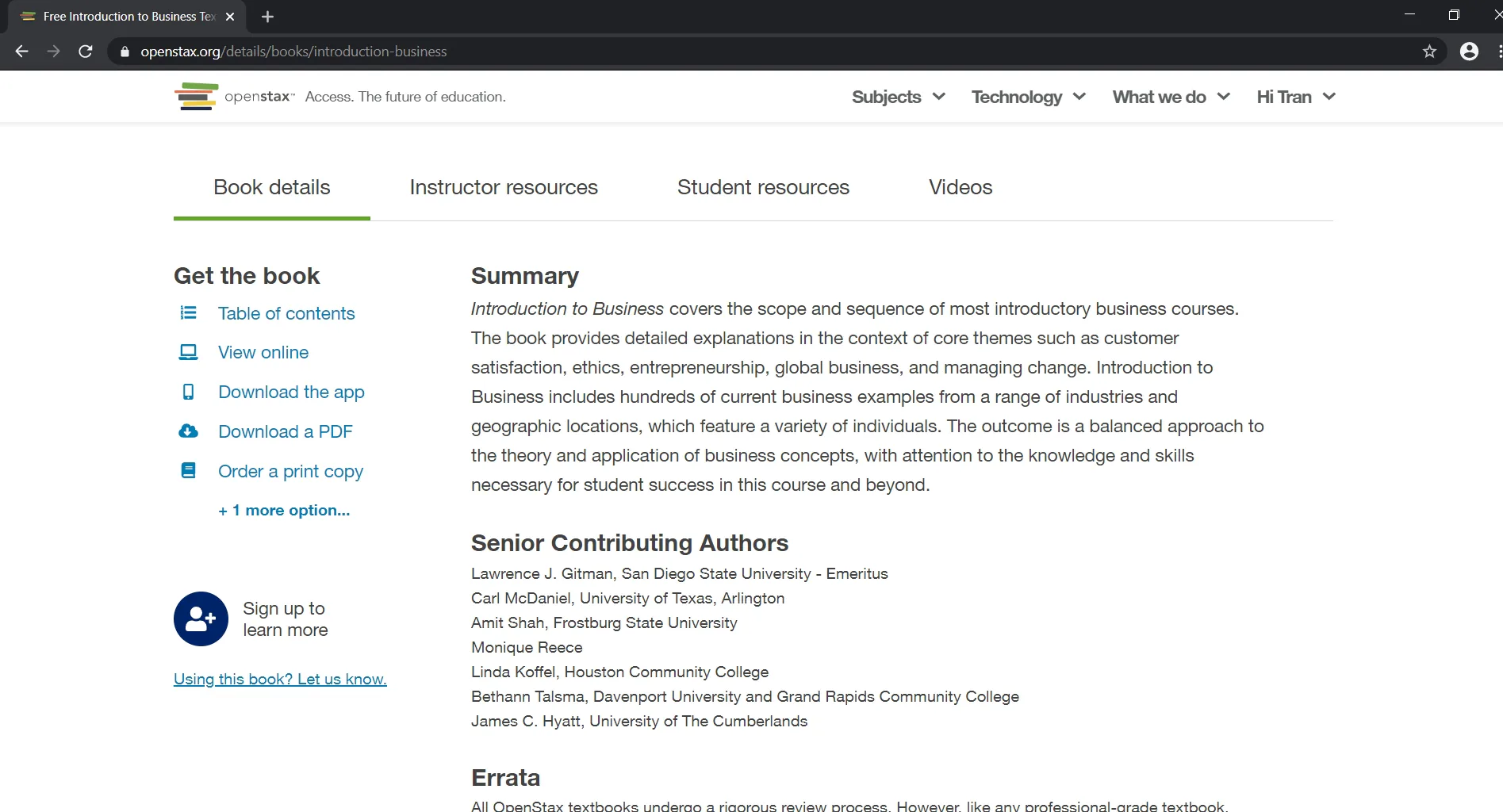Click the Sign up to learn more text
1503x812 pixels.
286,619
